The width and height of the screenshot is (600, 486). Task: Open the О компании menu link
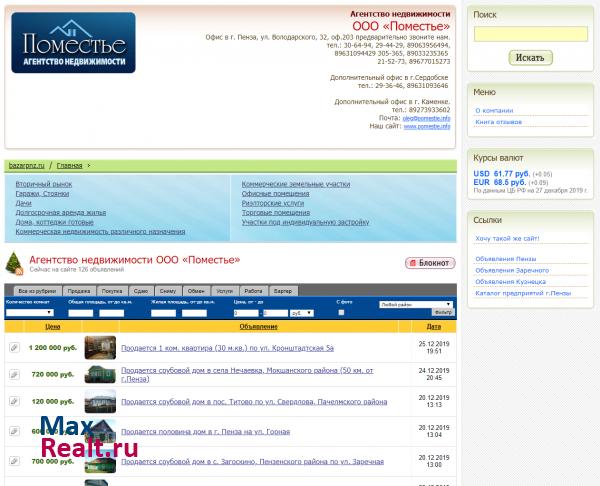pyautogui.click(x=494, y=111)
